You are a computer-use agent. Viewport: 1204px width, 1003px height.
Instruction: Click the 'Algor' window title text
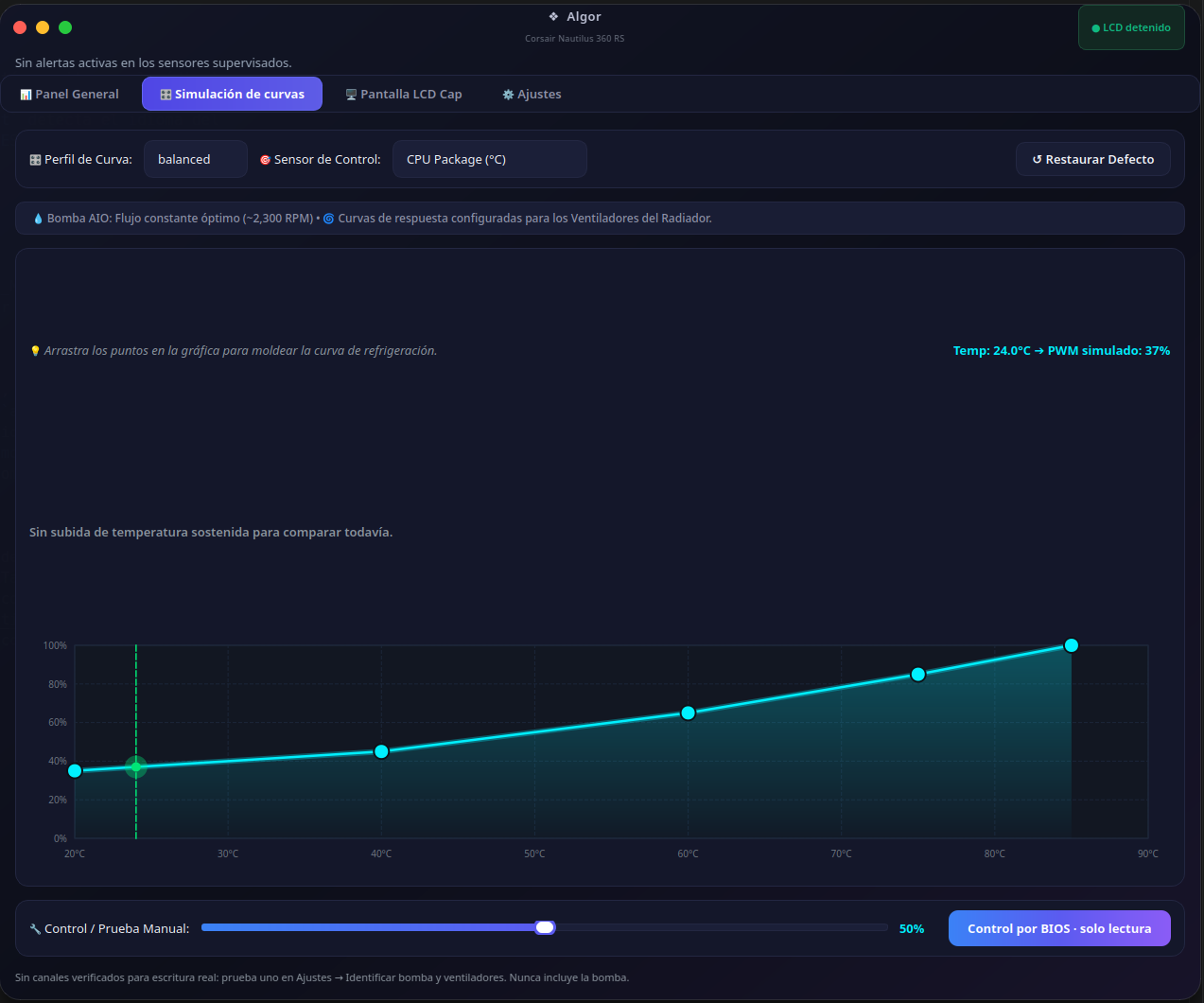[584, 16]
